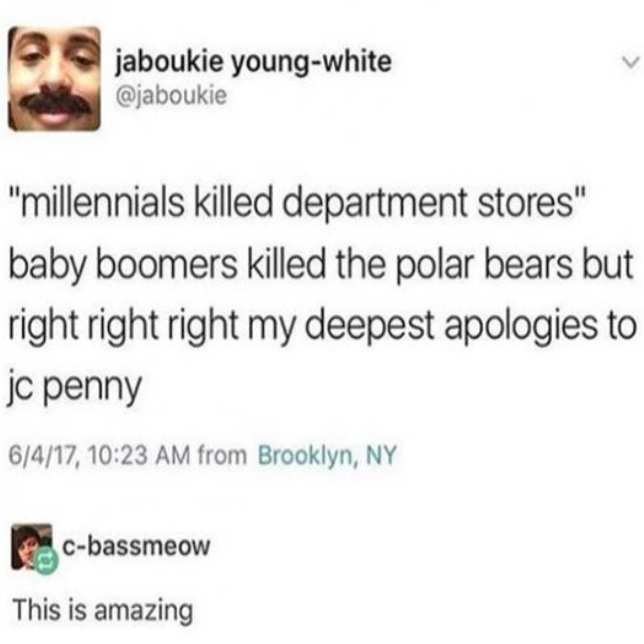The width and height of the screenshot is (644, 644).
Task: Expand the tweet options chevron
Action: (x=630, y=62)
